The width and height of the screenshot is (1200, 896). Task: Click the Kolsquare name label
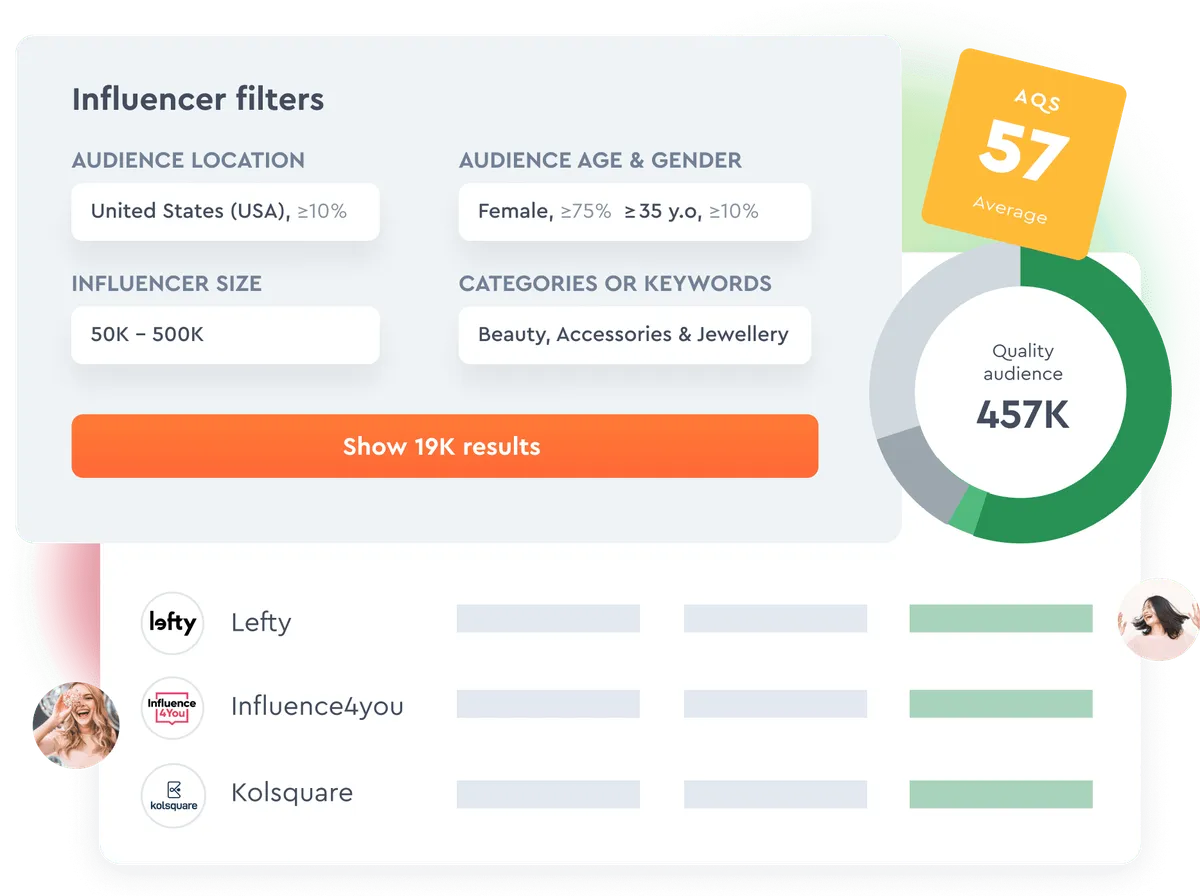coord(292,793)
